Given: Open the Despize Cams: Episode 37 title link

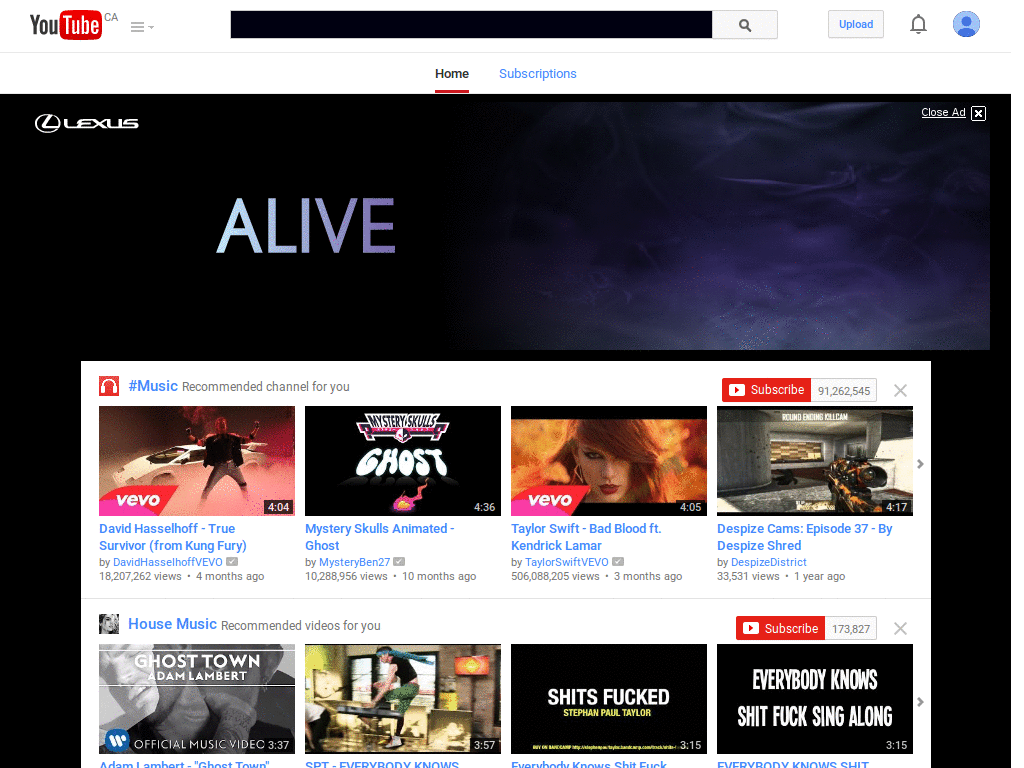Looking at the screenshot, I should pos(805,537).
